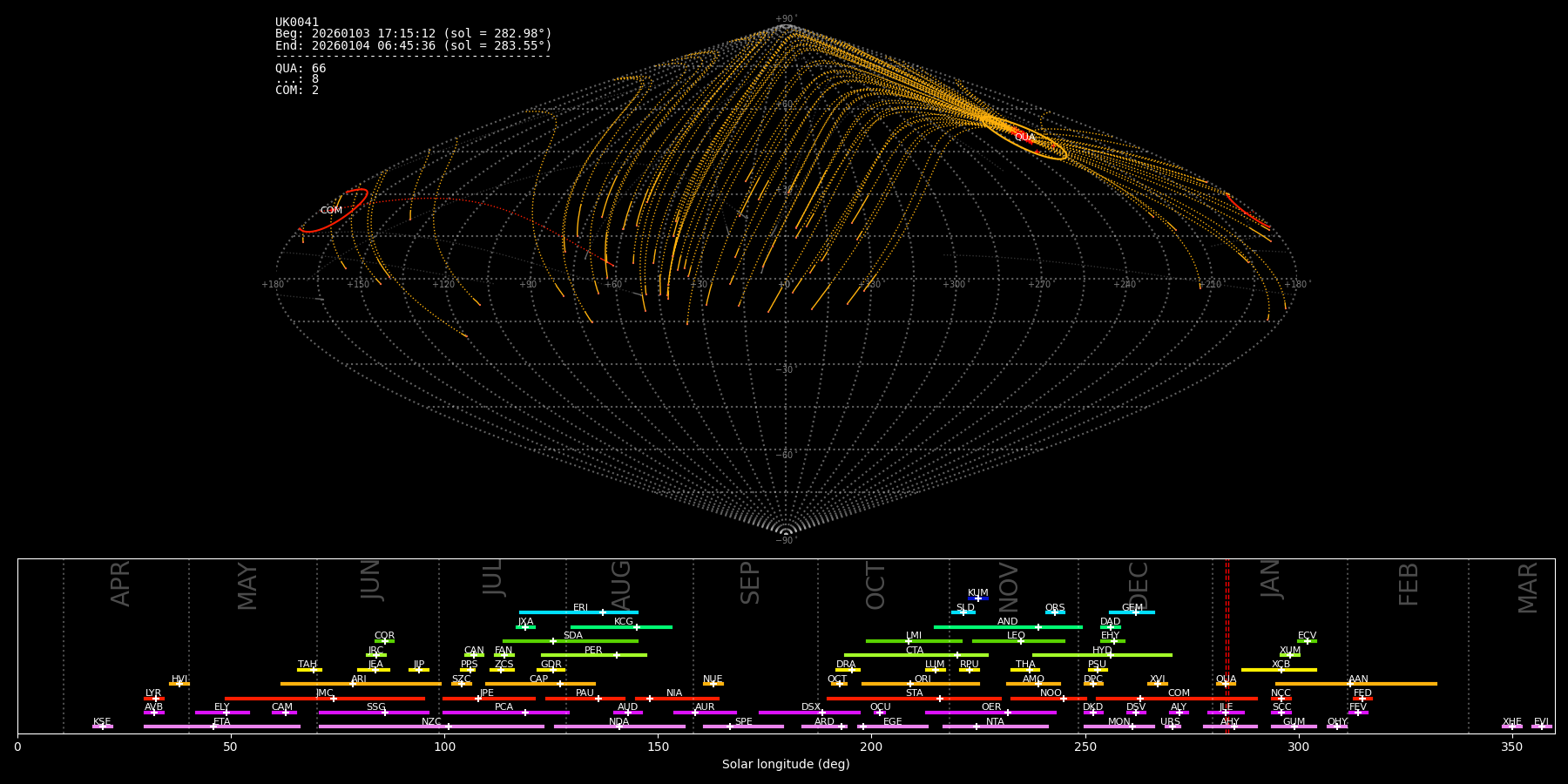
Task: Click the Solar longitude (deg) axis label
Action: pos(786,764)
